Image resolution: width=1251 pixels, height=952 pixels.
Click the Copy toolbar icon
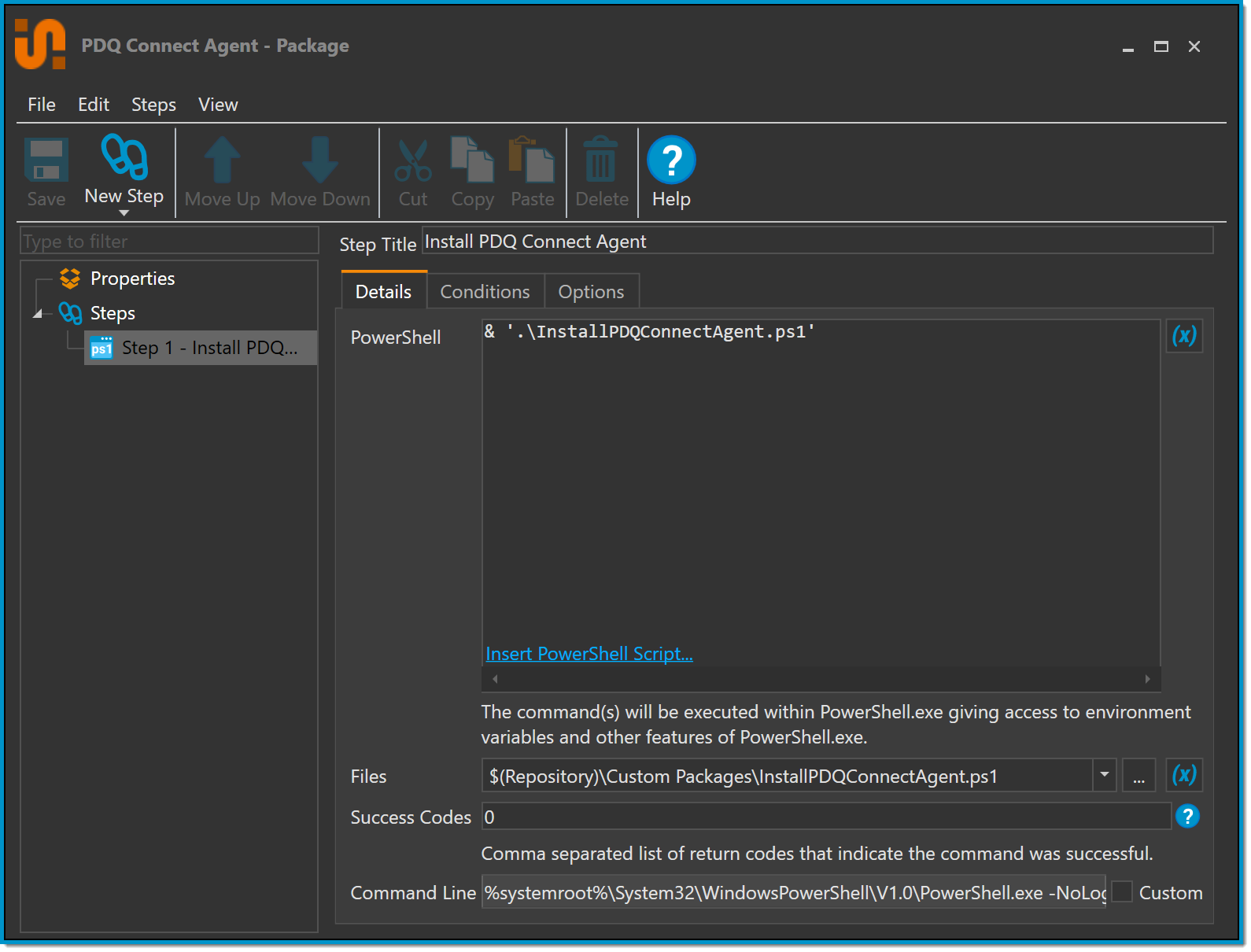[472, 159]
